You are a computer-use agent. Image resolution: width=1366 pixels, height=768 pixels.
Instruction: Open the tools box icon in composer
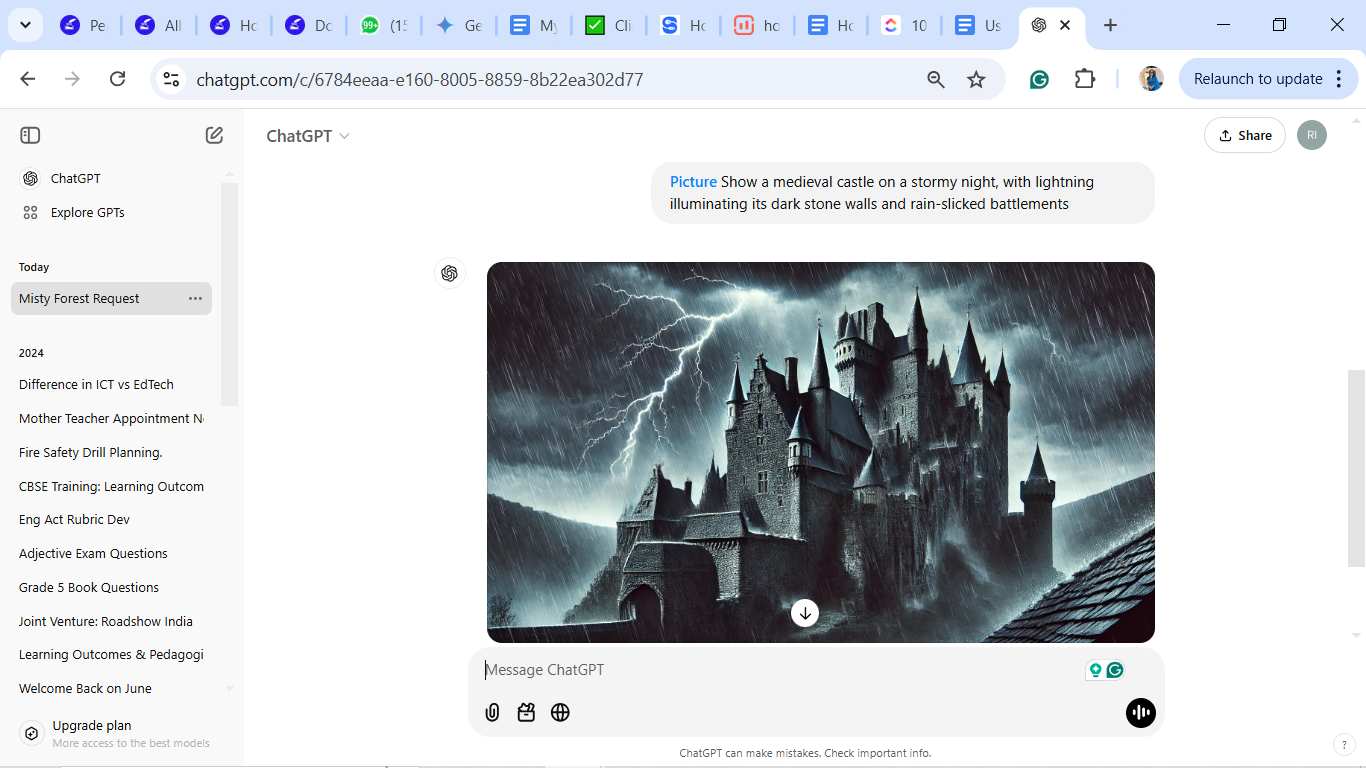pyautogui.click(x=526, y=712)
